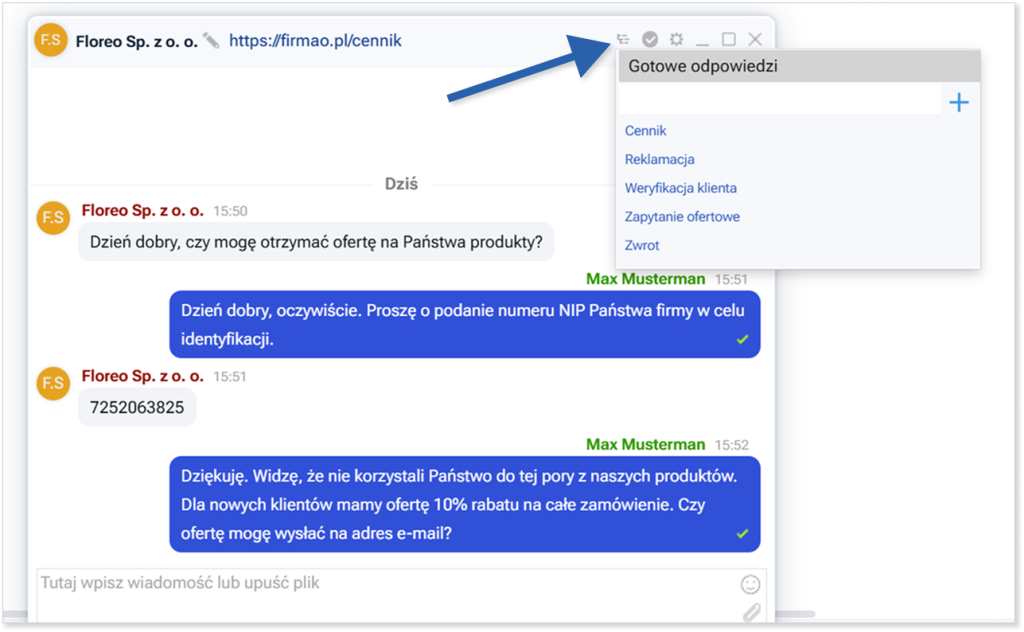Select the Reklamacja ready reply
The height and width of the screenshot is (632, 1024).
tap(659, 159)
